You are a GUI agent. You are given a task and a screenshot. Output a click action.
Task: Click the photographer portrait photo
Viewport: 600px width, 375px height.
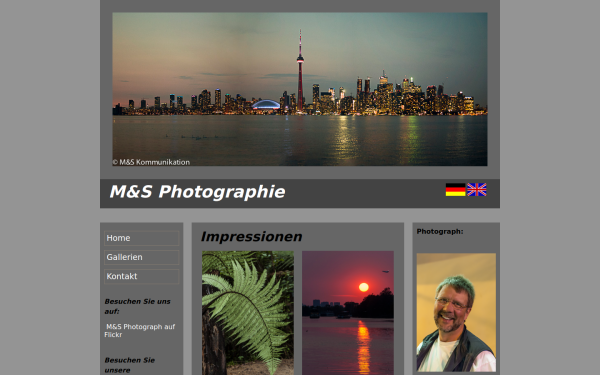point(456,312)
